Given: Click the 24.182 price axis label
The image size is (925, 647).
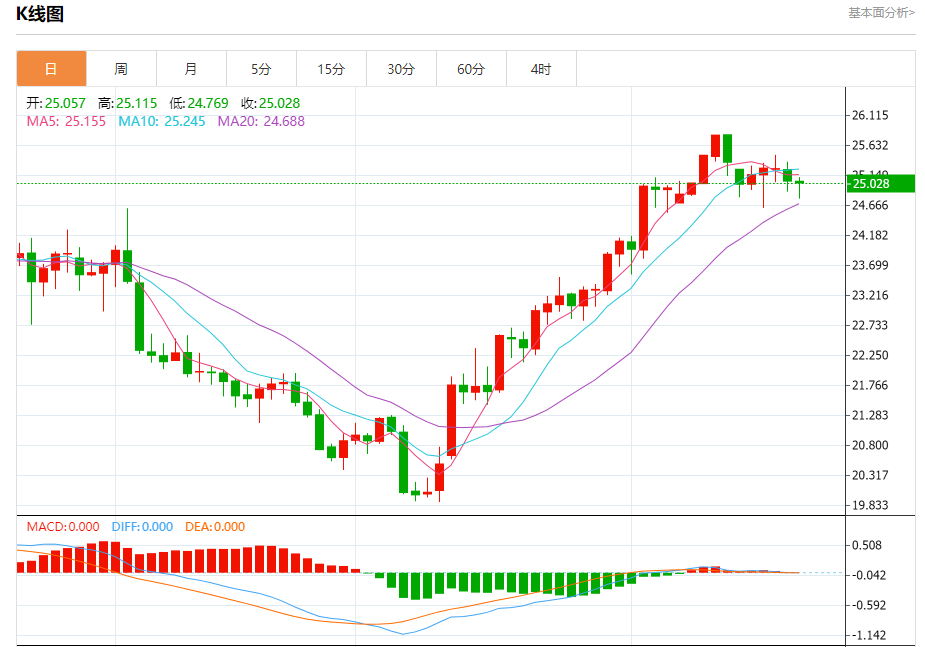Looking at the screenshot, I should click(x=870, y=235).
